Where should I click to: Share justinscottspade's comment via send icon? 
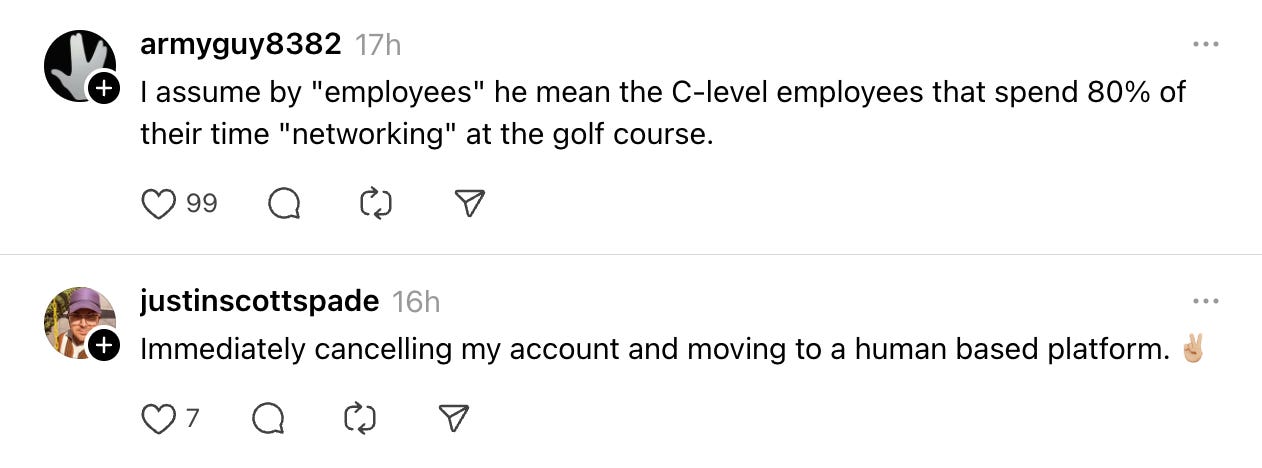tap(454, 418)
